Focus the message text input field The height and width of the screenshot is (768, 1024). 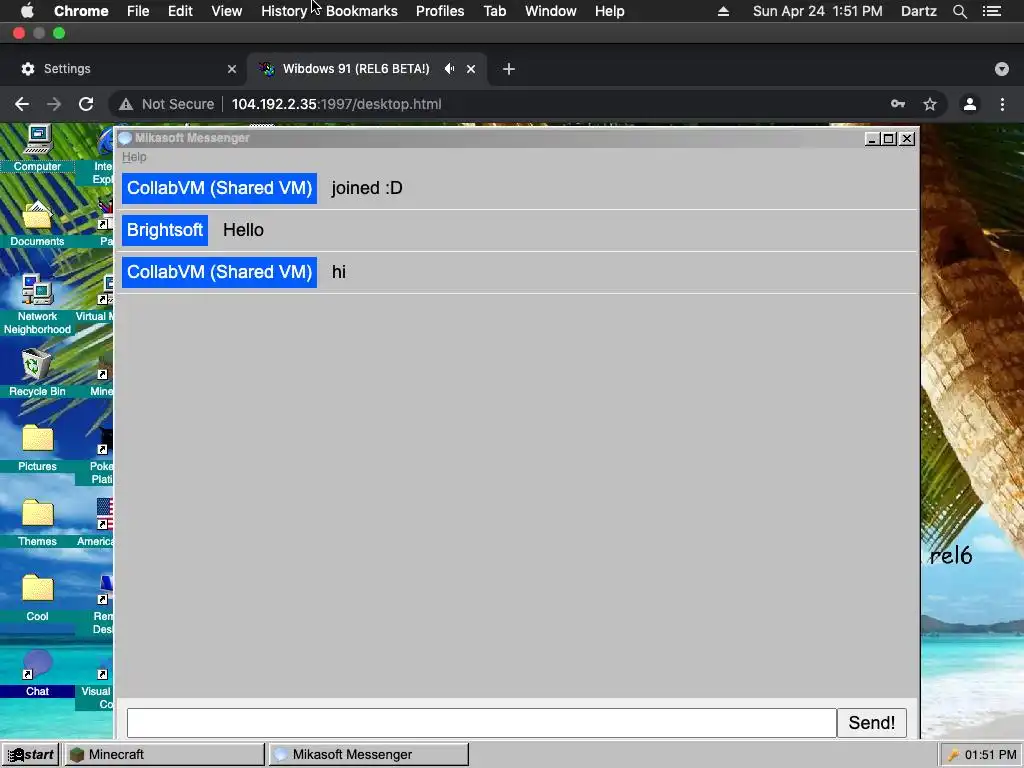click(481, 723)
